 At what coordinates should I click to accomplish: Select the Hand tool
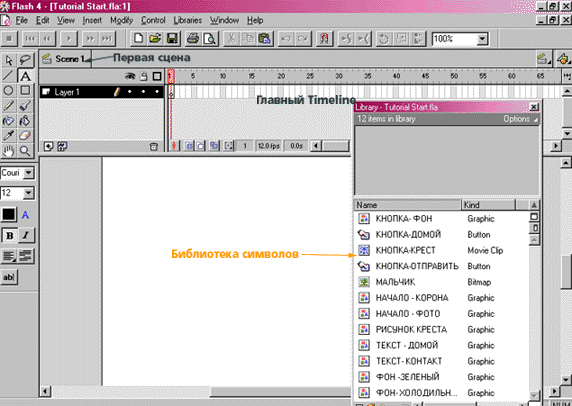[x=8, y=150]
